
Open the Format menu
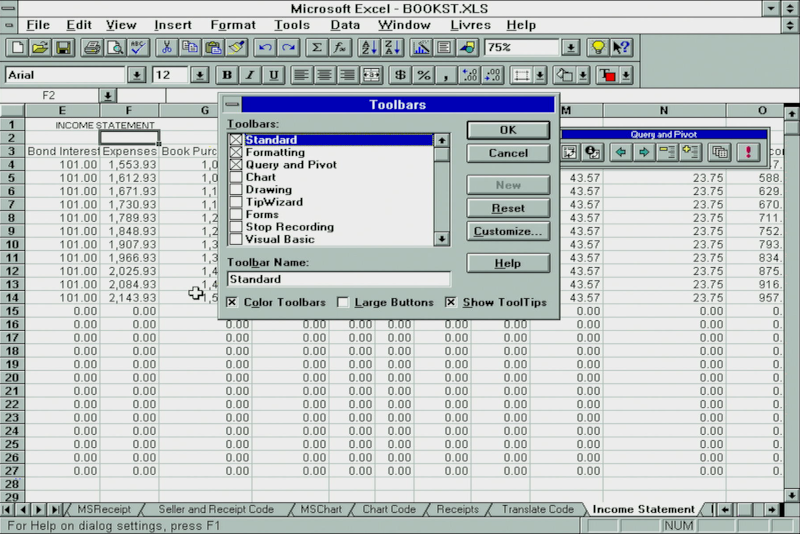point(232,24)
